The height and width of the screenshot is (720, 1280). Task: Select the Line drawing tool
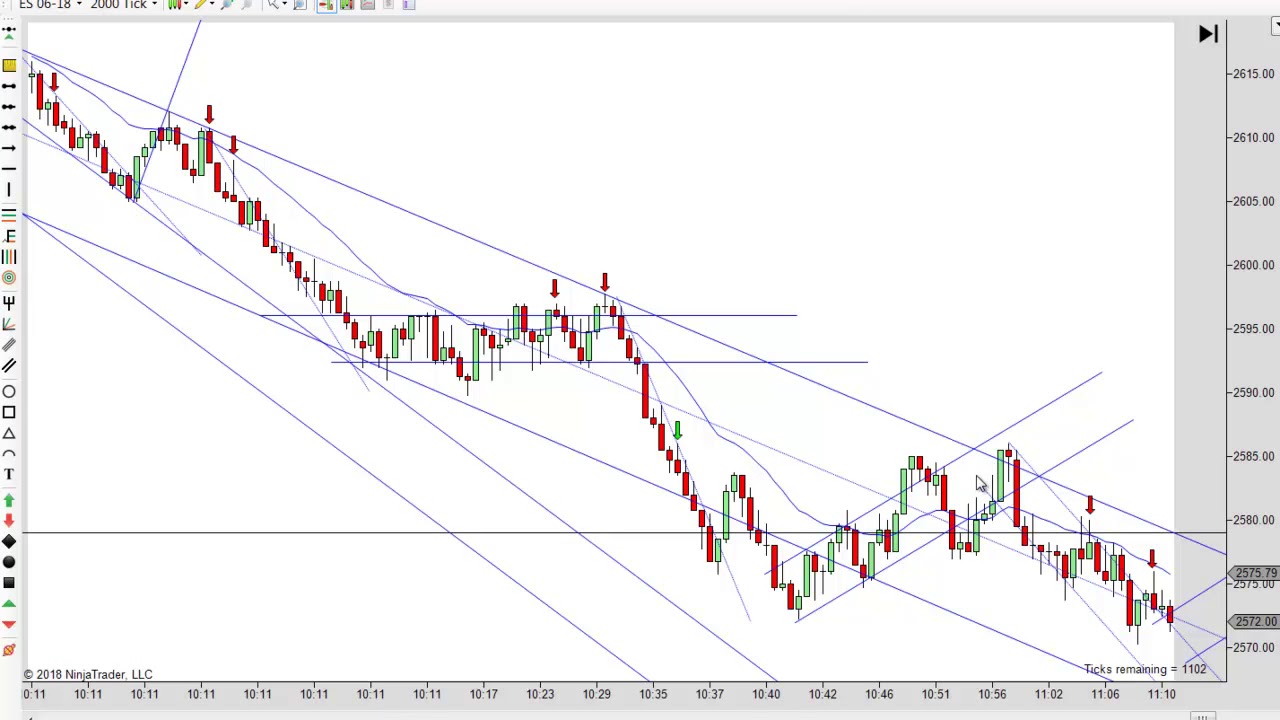click(9, 86)
